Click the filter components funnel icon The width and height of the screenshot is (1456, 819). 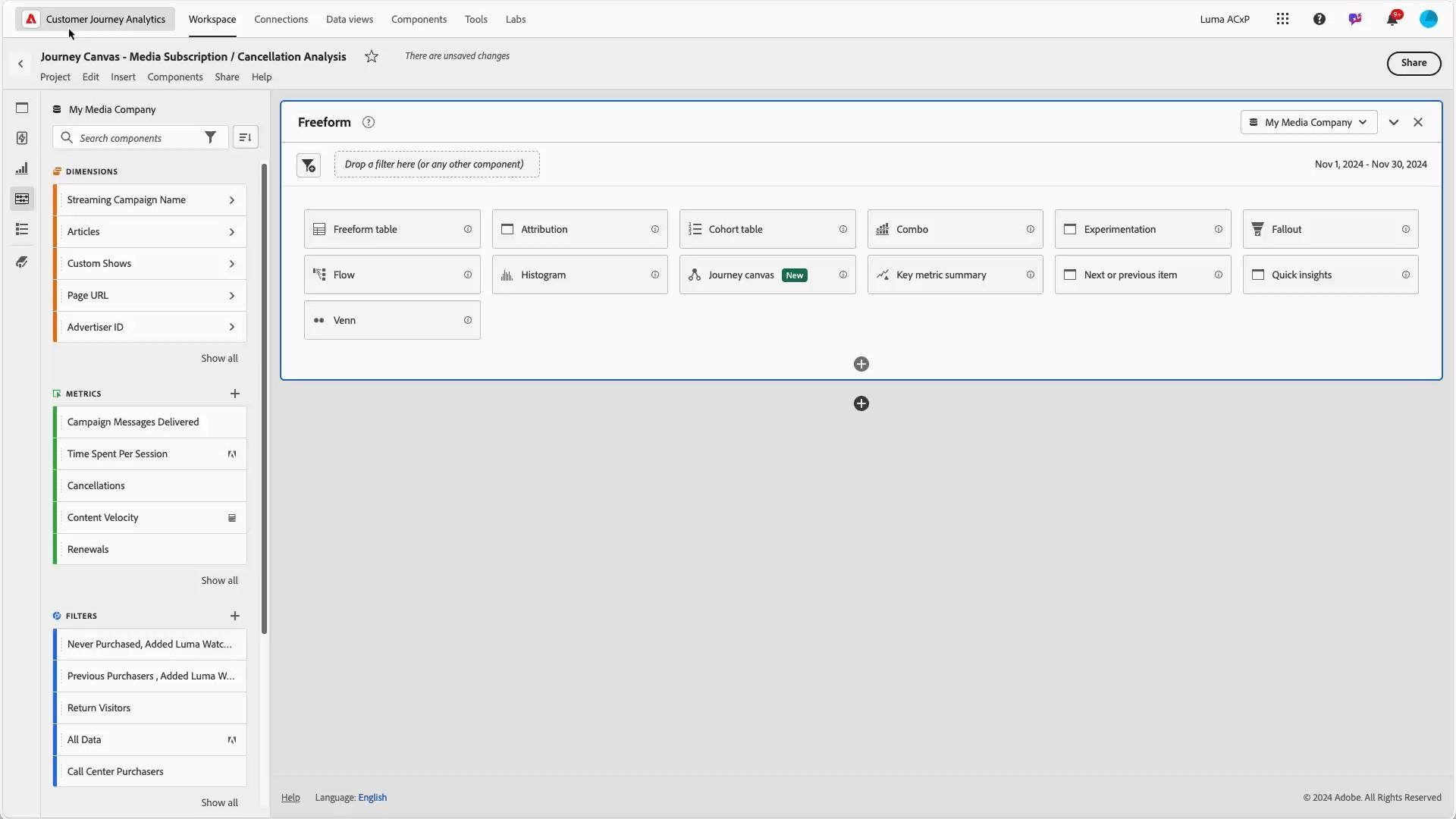click(210, 137)
